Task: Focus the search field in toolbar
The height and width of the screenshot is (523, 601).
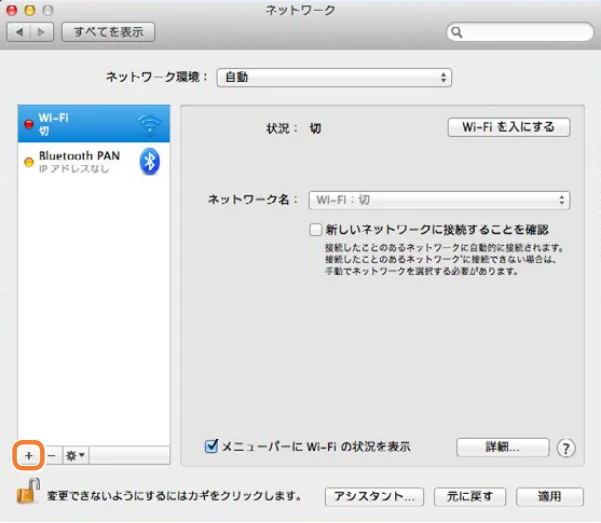Action: pos(520,32)
